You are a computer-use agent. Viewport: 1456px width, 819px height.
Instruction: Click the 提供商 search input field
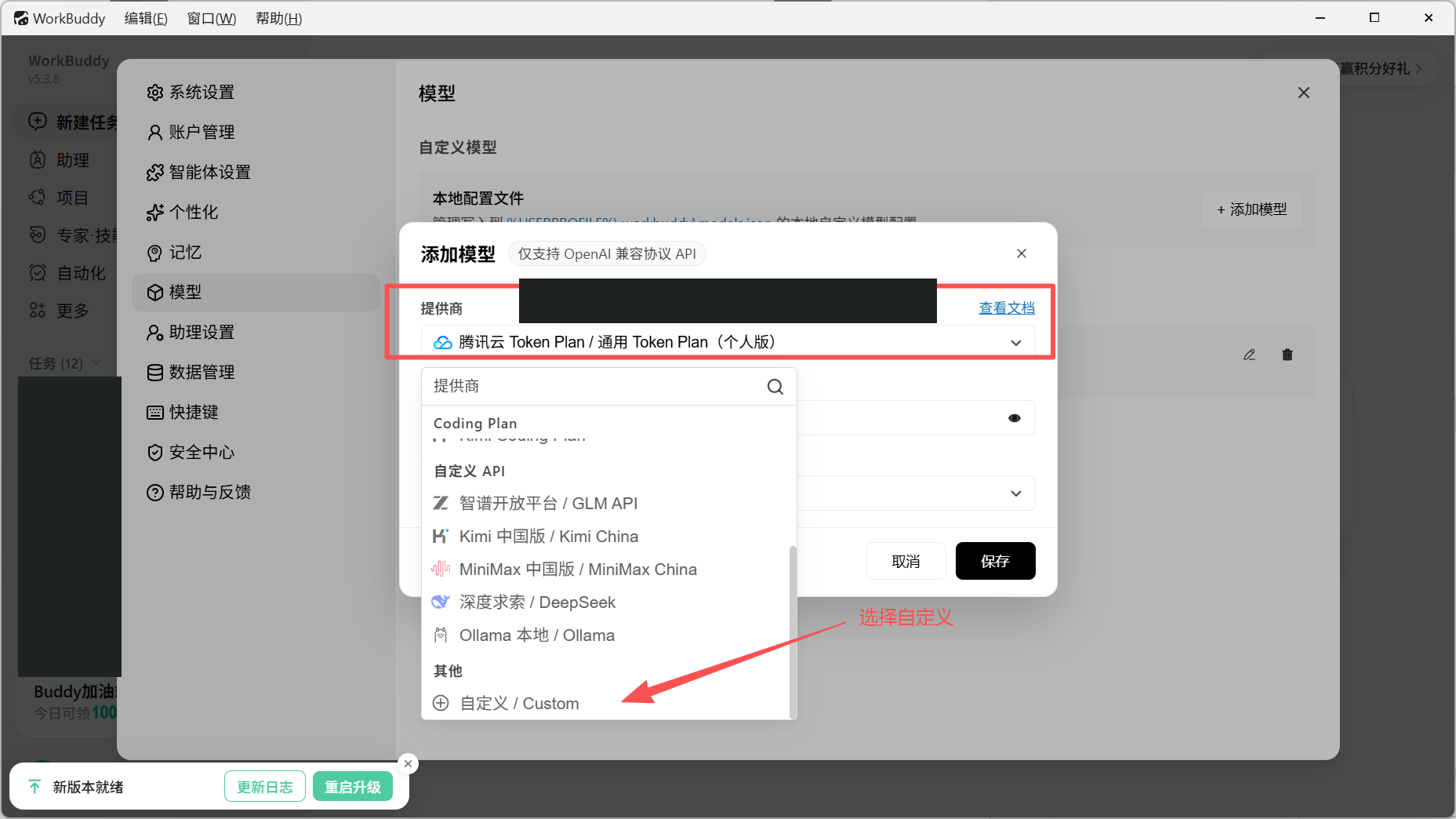click(596, 386)
